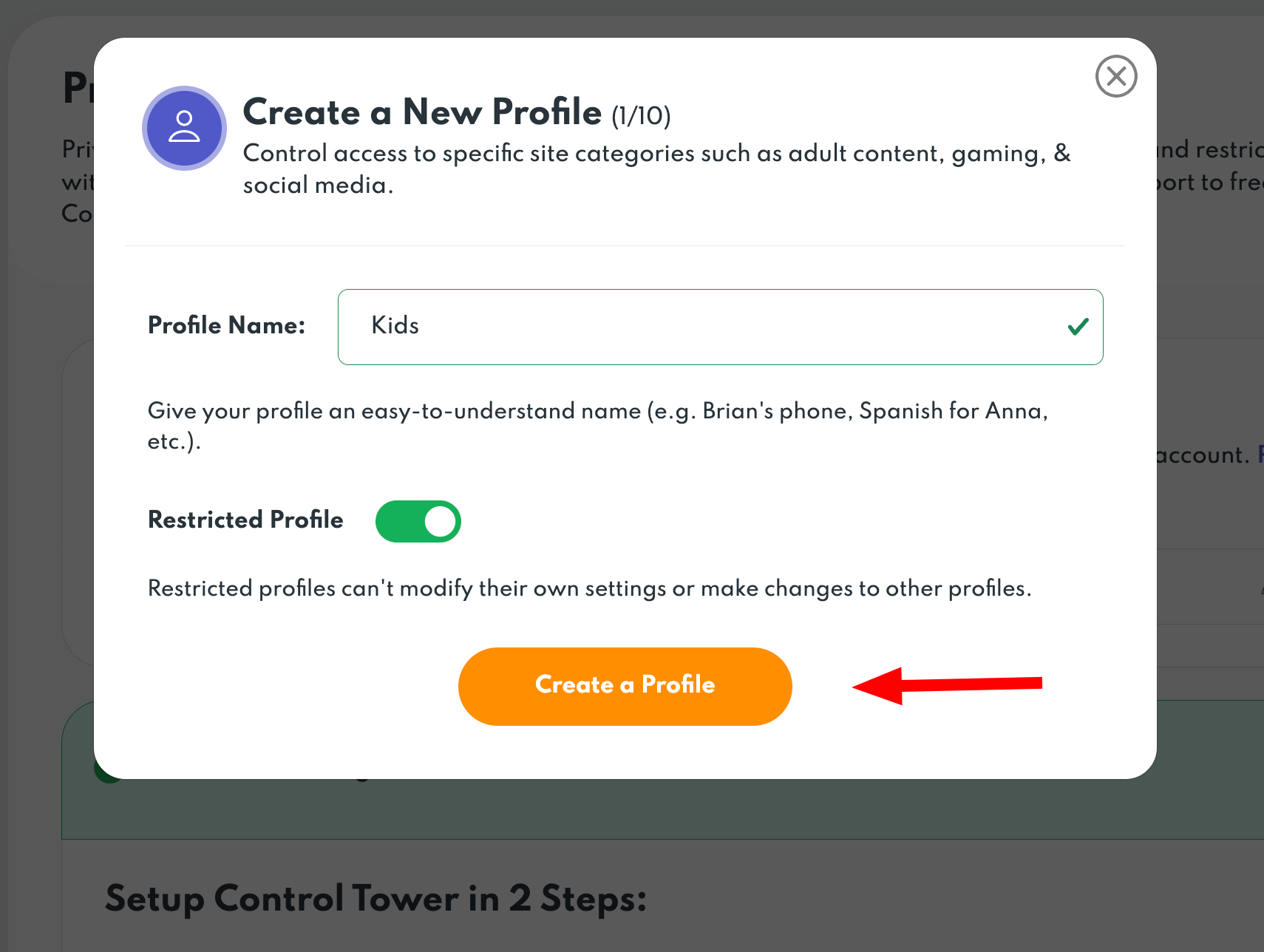
Task: Click the Control access description text
Action: point(657,169)
